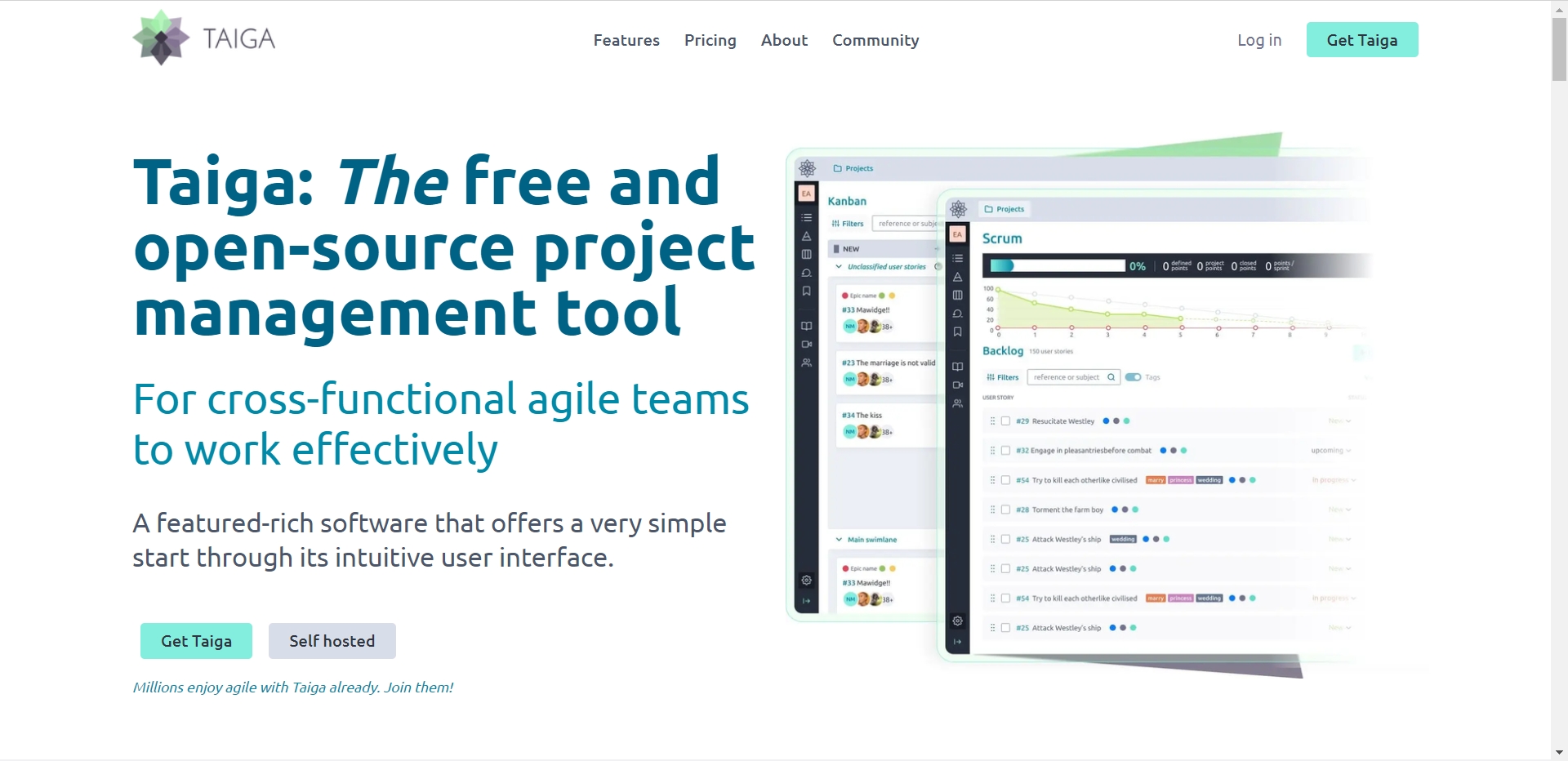Open the Features menu
Viewport: 1568px width, 761px height.
coord(626,40)
